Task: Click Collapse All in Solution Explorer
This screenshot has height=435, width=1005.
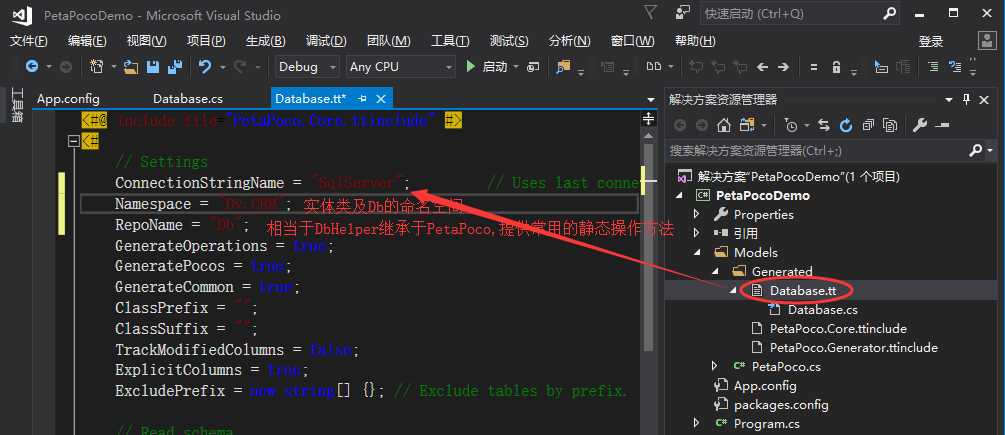Action: coord(868,126)
